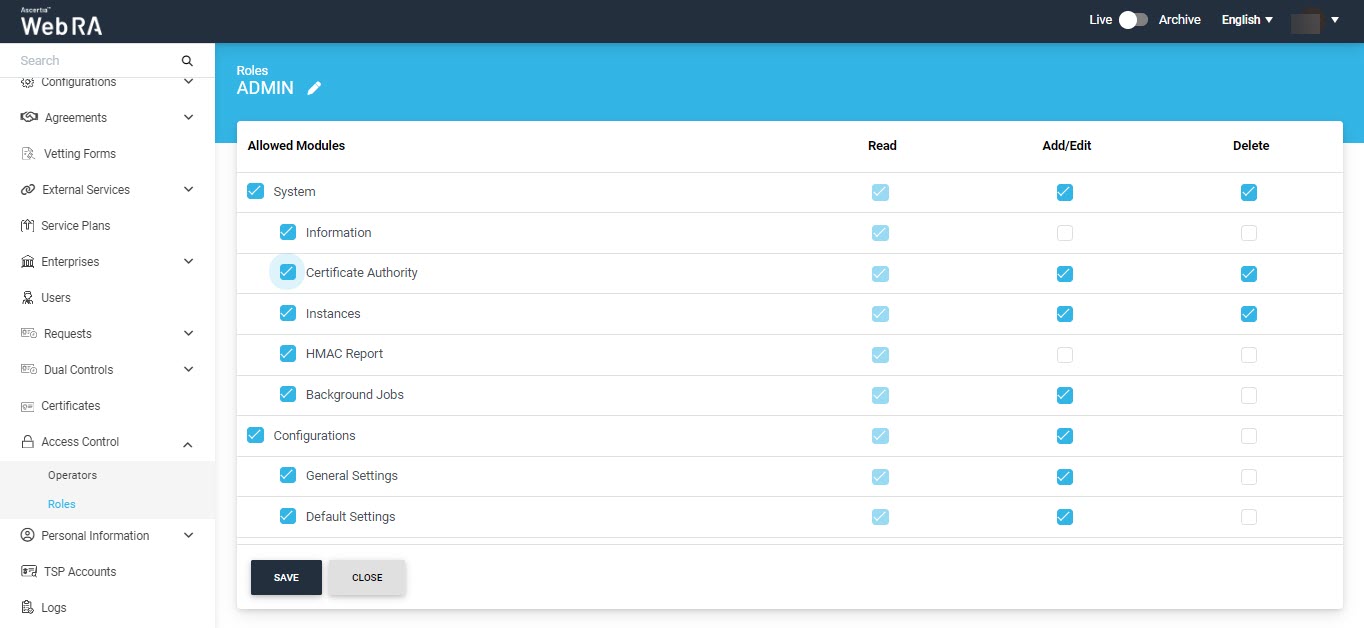Click the Configurations gear icon in sidebar

click(27, 82)
